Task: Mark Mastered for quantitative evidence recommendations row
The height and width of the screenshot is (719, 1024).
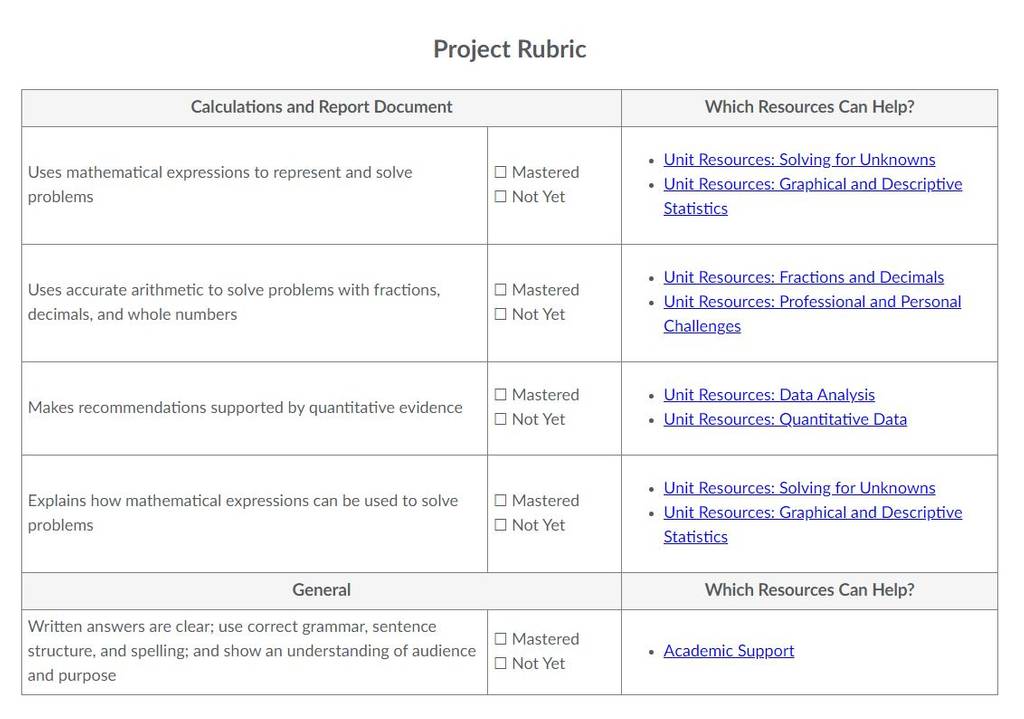Action: tap(500, 395)
